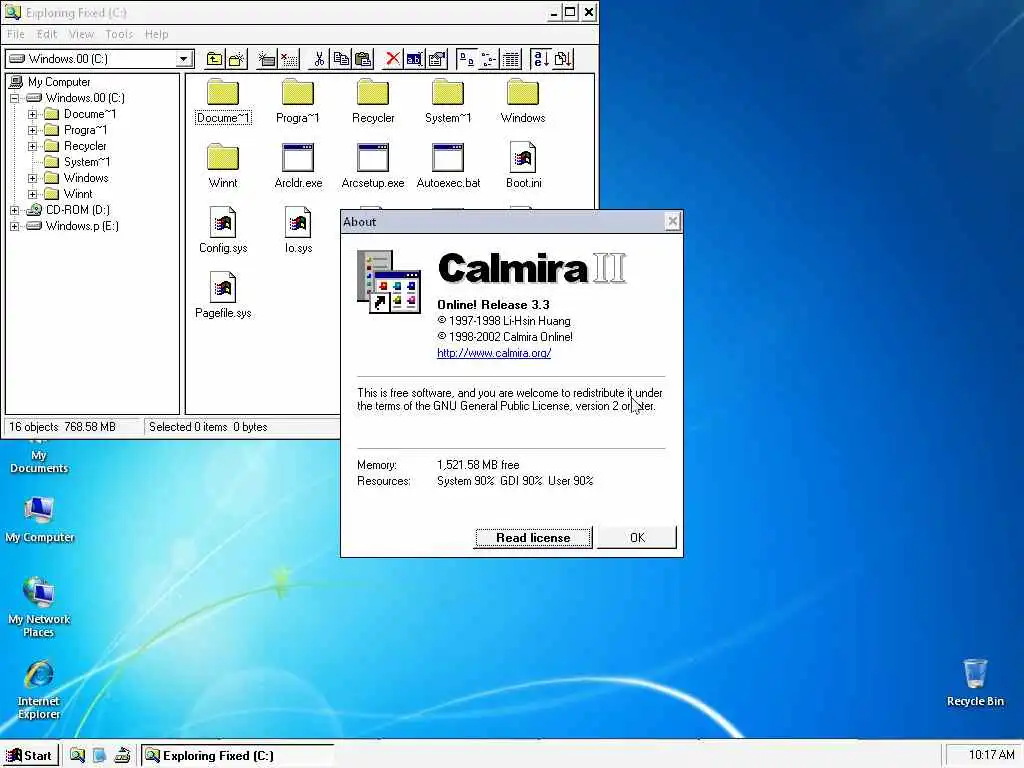Click the Sort alphabetically toolbar icon
Screen dimensions: 1024x768
(540, 59)
